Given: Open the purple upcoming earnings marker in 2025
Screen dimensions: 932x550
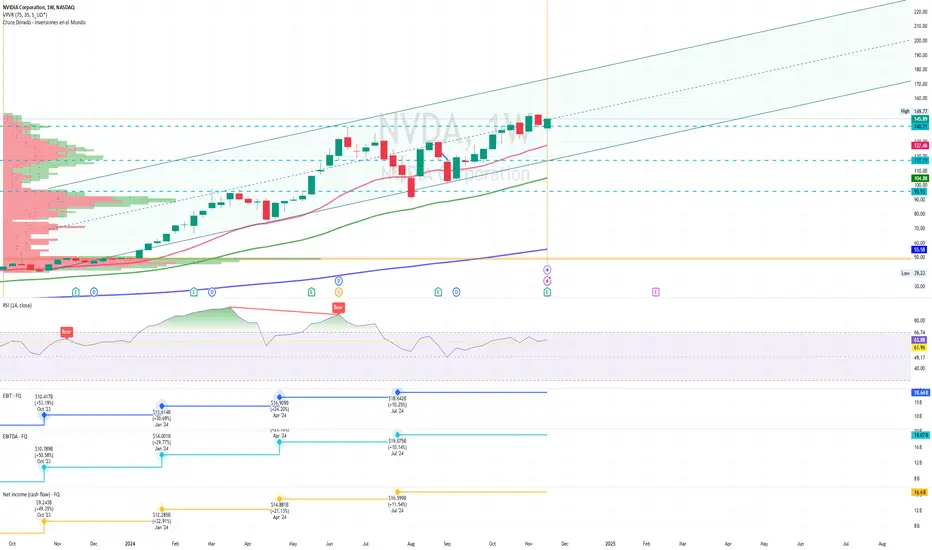Looking at the screenshot, I should click(x=656, y=292).
